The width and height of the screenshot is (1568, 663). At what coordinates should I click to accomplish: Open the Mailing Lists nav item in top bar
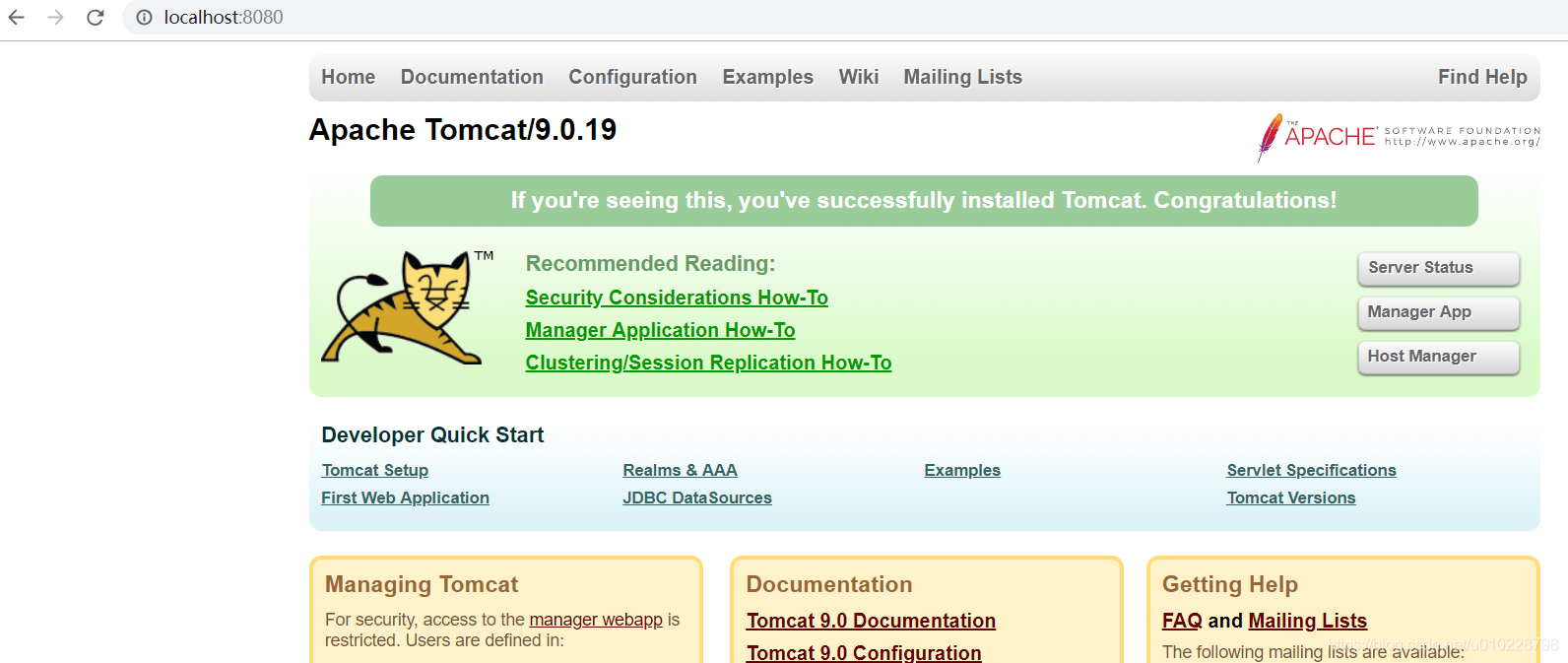963,77
